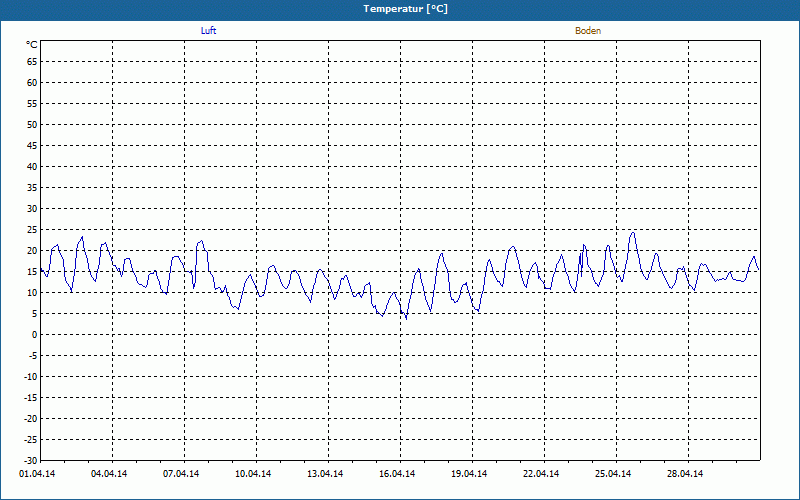This screenshot has height=500, width=800.
Task: Click the 20 value on y-axis
Action: coord(32,251)
